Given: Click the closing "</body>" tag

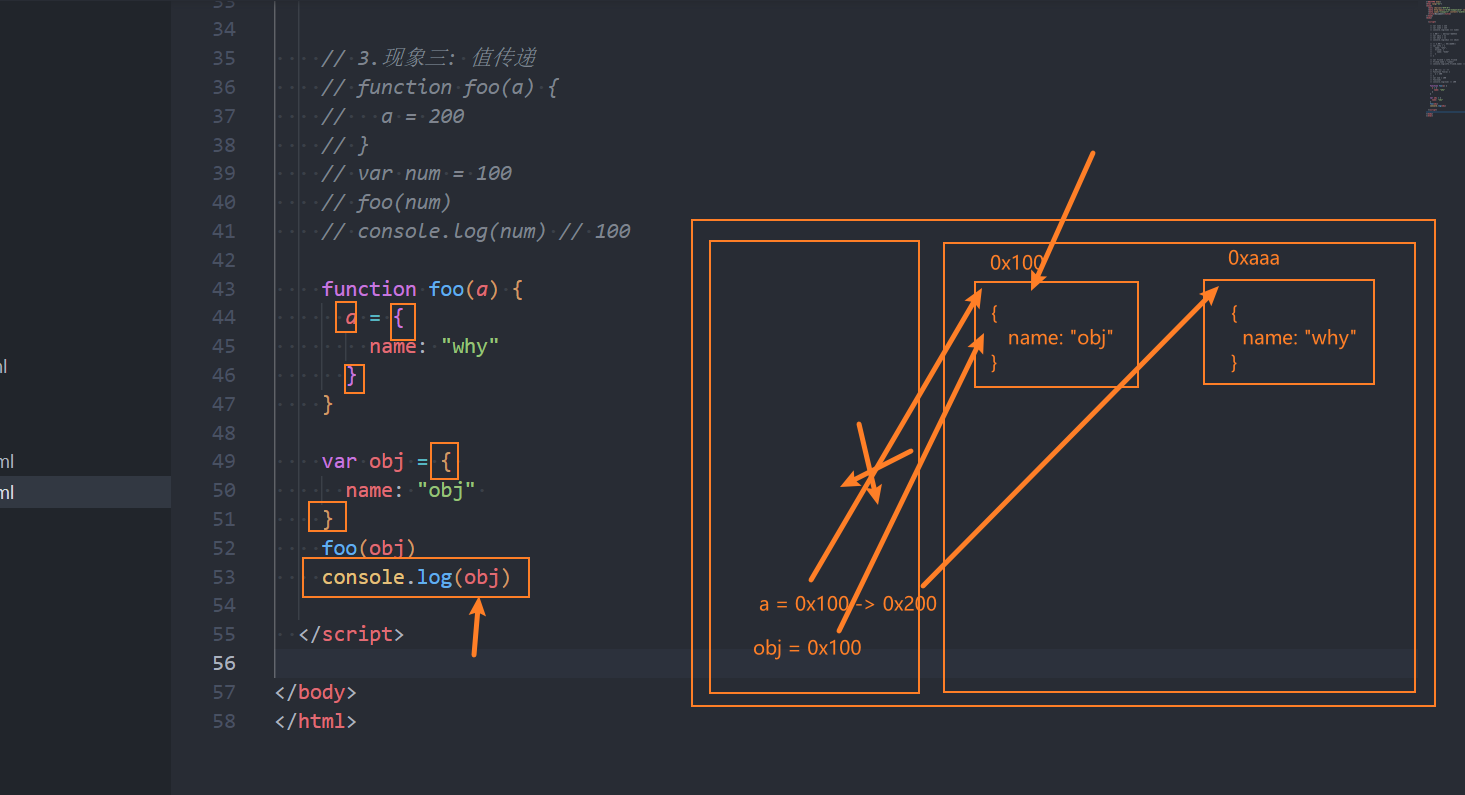Looking at the screenshot, I should [316, 692].
